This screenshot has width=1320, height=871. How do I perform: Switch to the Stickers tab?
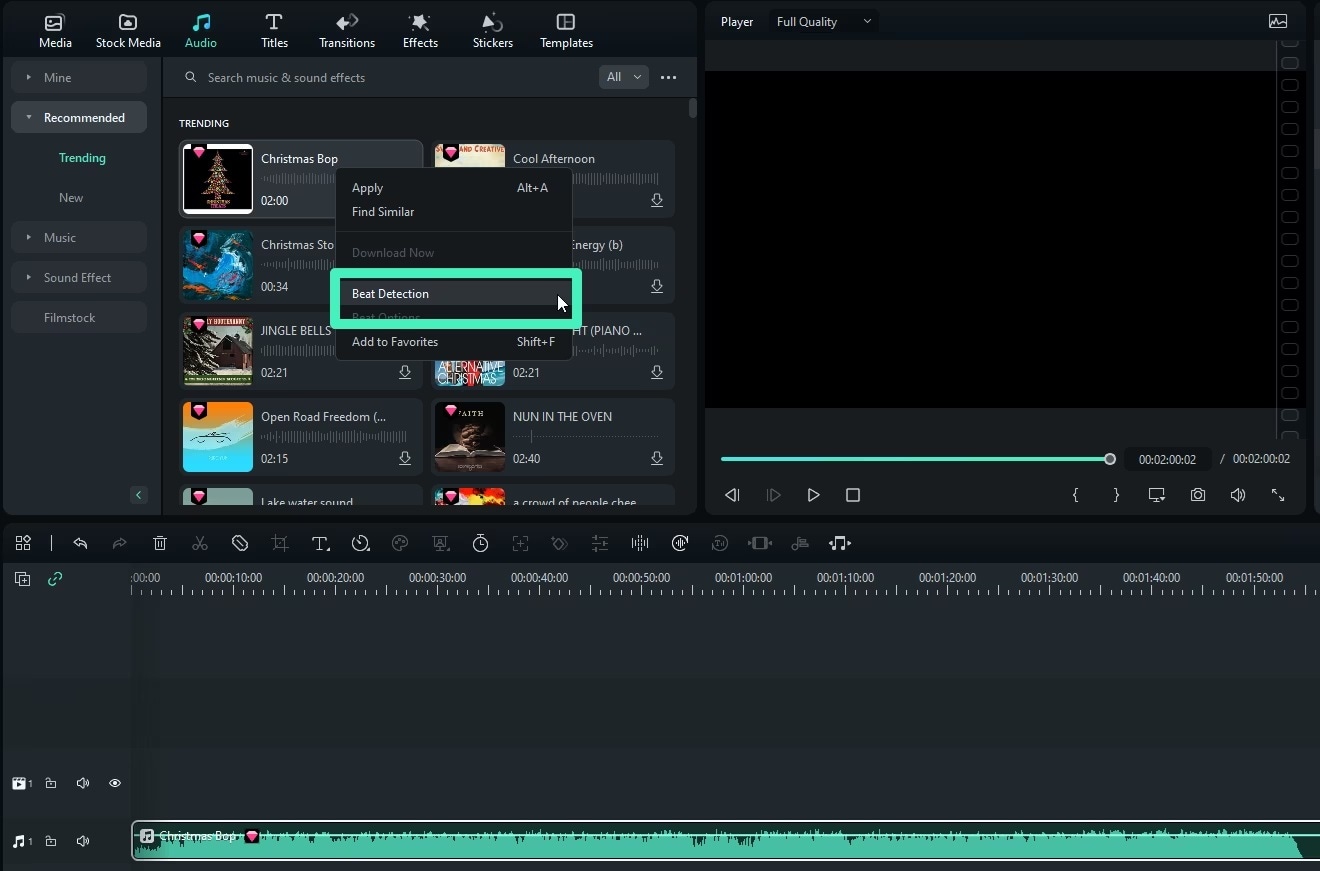[x=492, y=31]
